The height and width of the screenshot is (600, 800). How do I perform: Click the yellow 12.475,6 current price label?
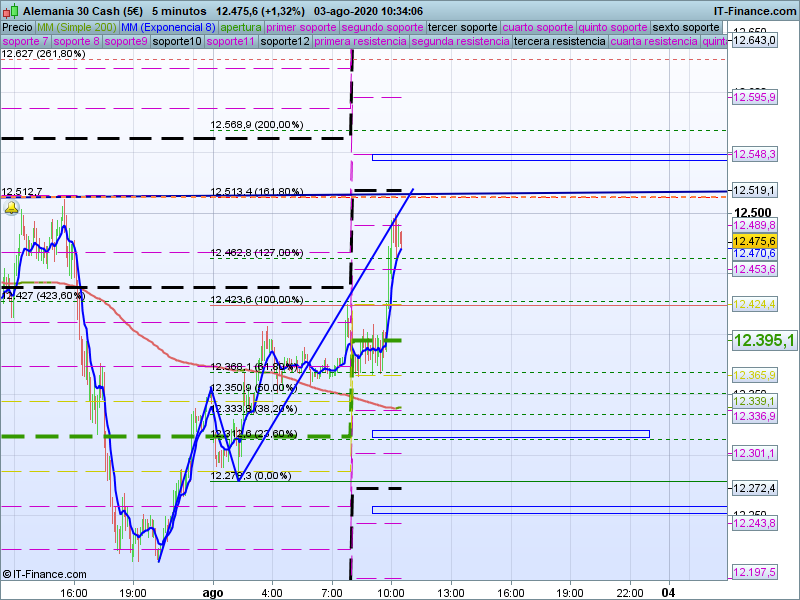tap(754, 241)
